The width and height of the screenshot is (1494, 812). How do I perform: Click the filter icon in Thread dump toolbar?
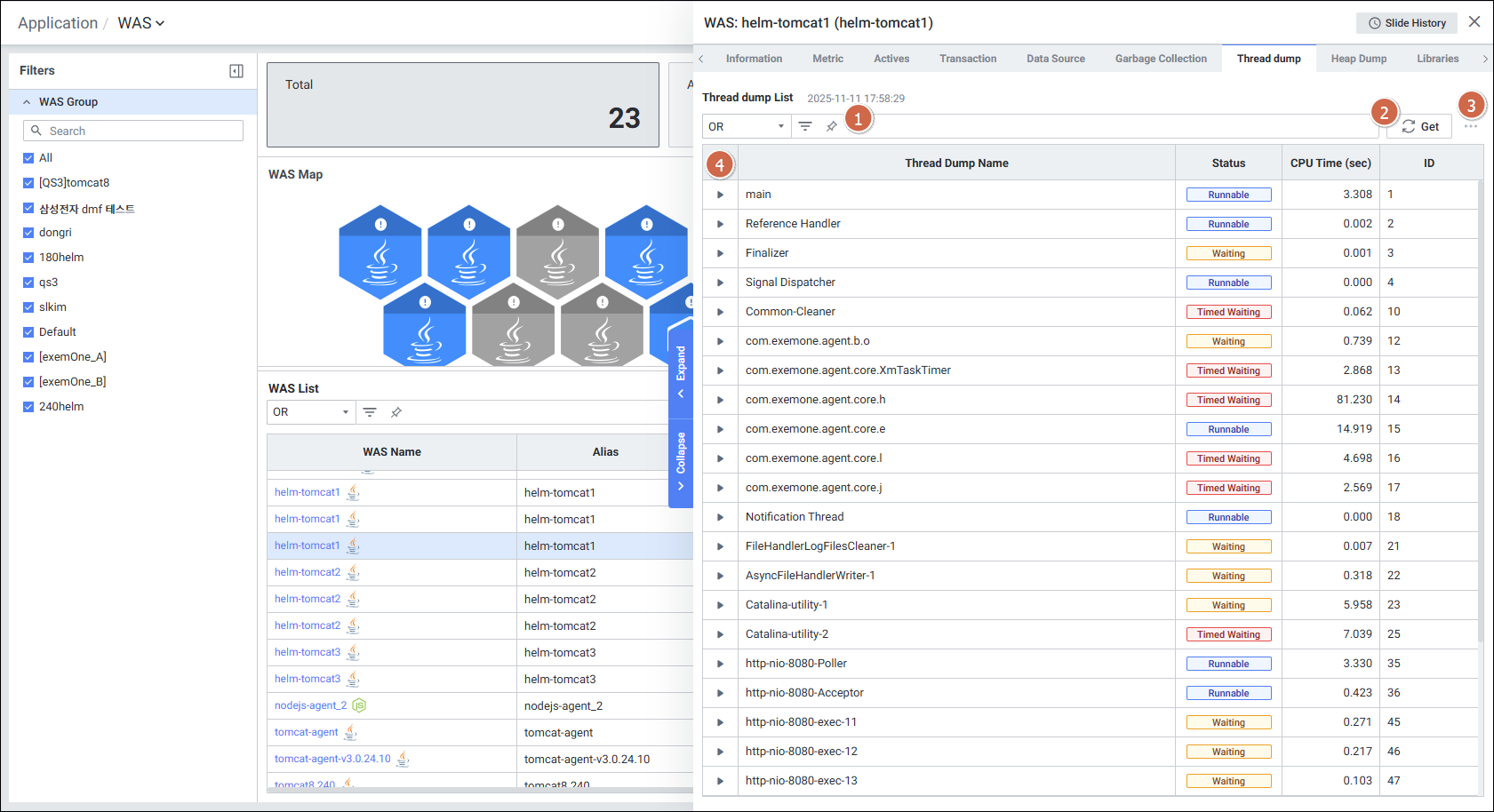(x=805, y=126)
